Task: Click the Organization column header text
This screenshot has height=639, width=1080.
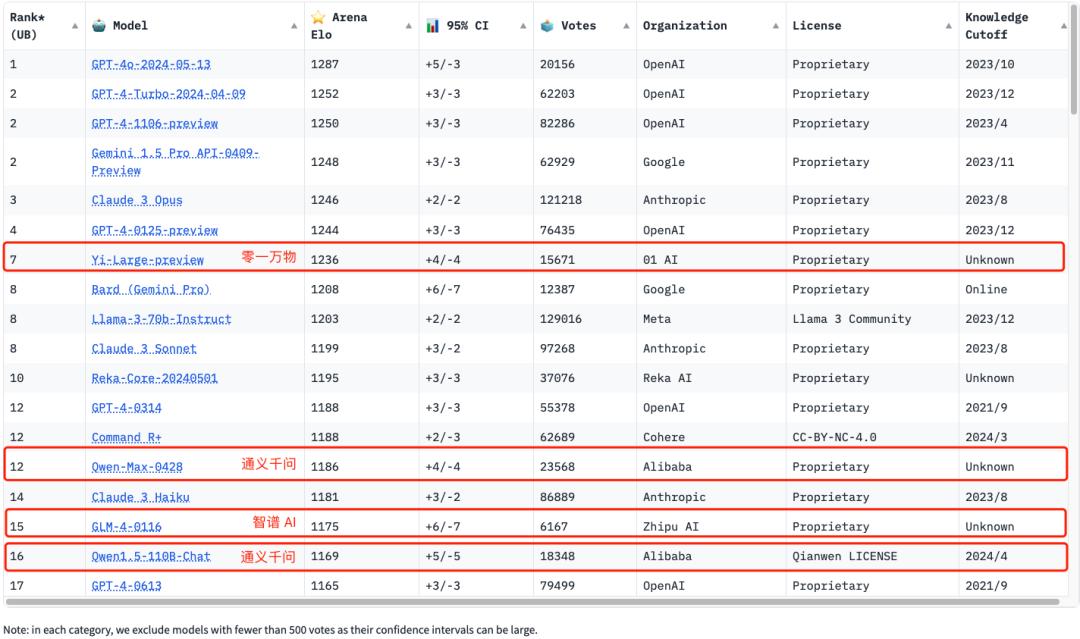Action: [685, 25]
